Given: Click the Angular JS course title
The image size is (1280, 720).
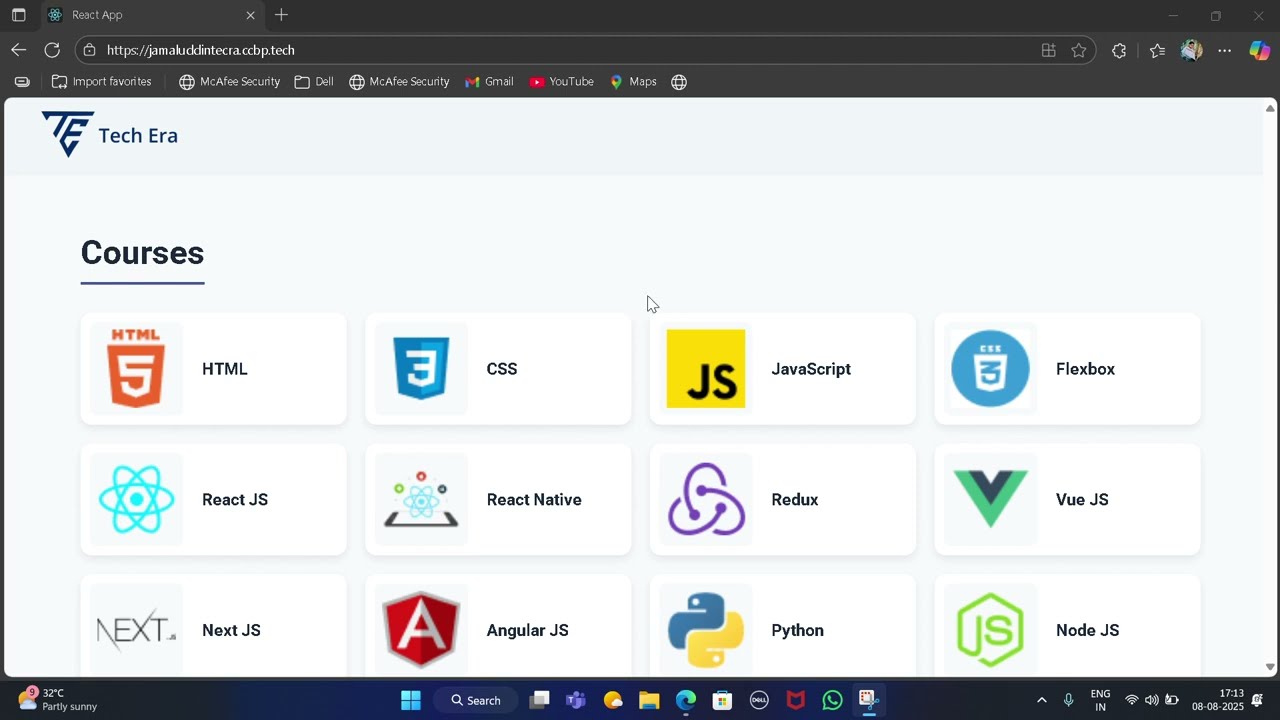Looking at the screenshot, I should point(527,631).
